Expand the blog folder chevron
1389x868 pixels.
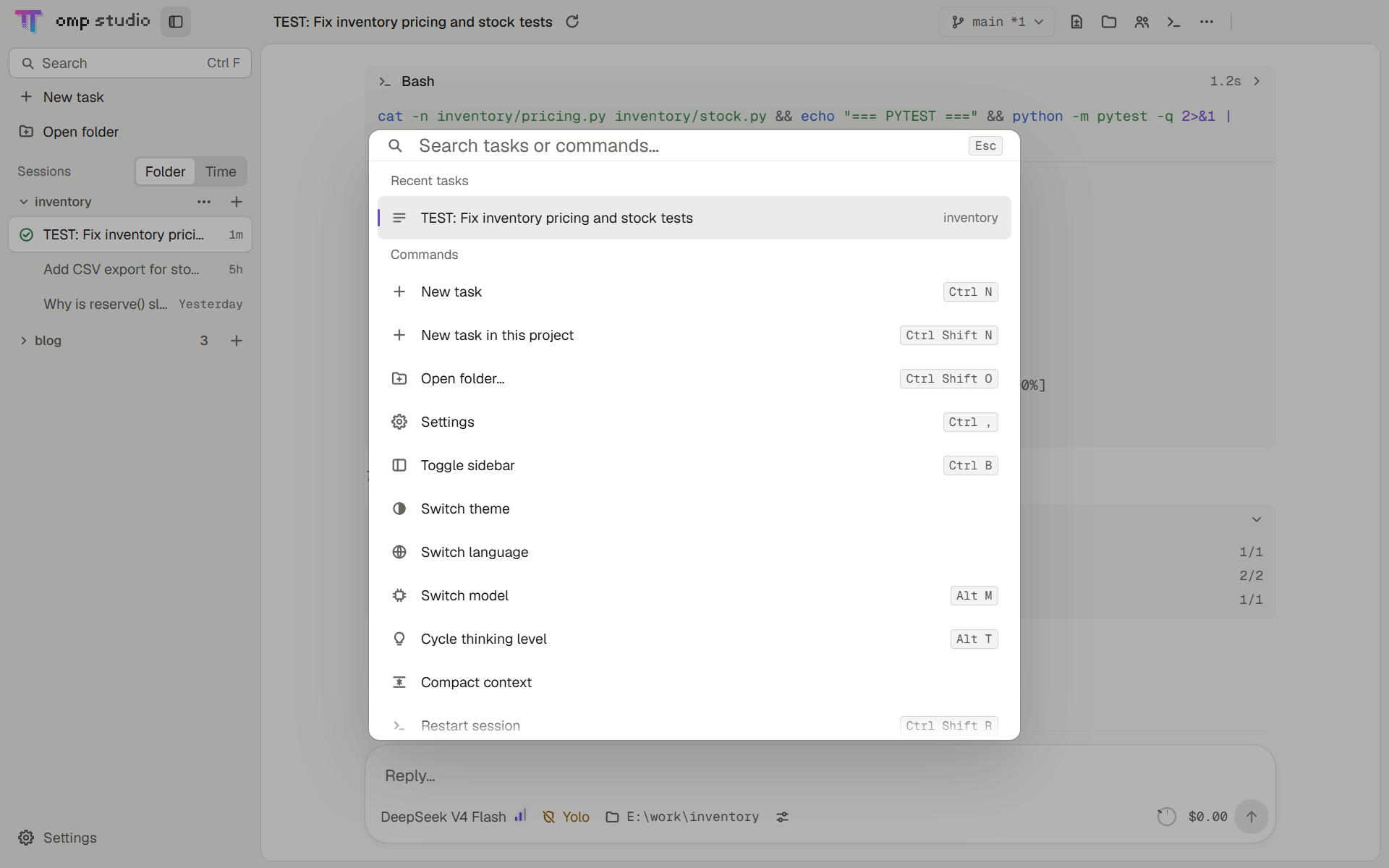tap(24, 341)
